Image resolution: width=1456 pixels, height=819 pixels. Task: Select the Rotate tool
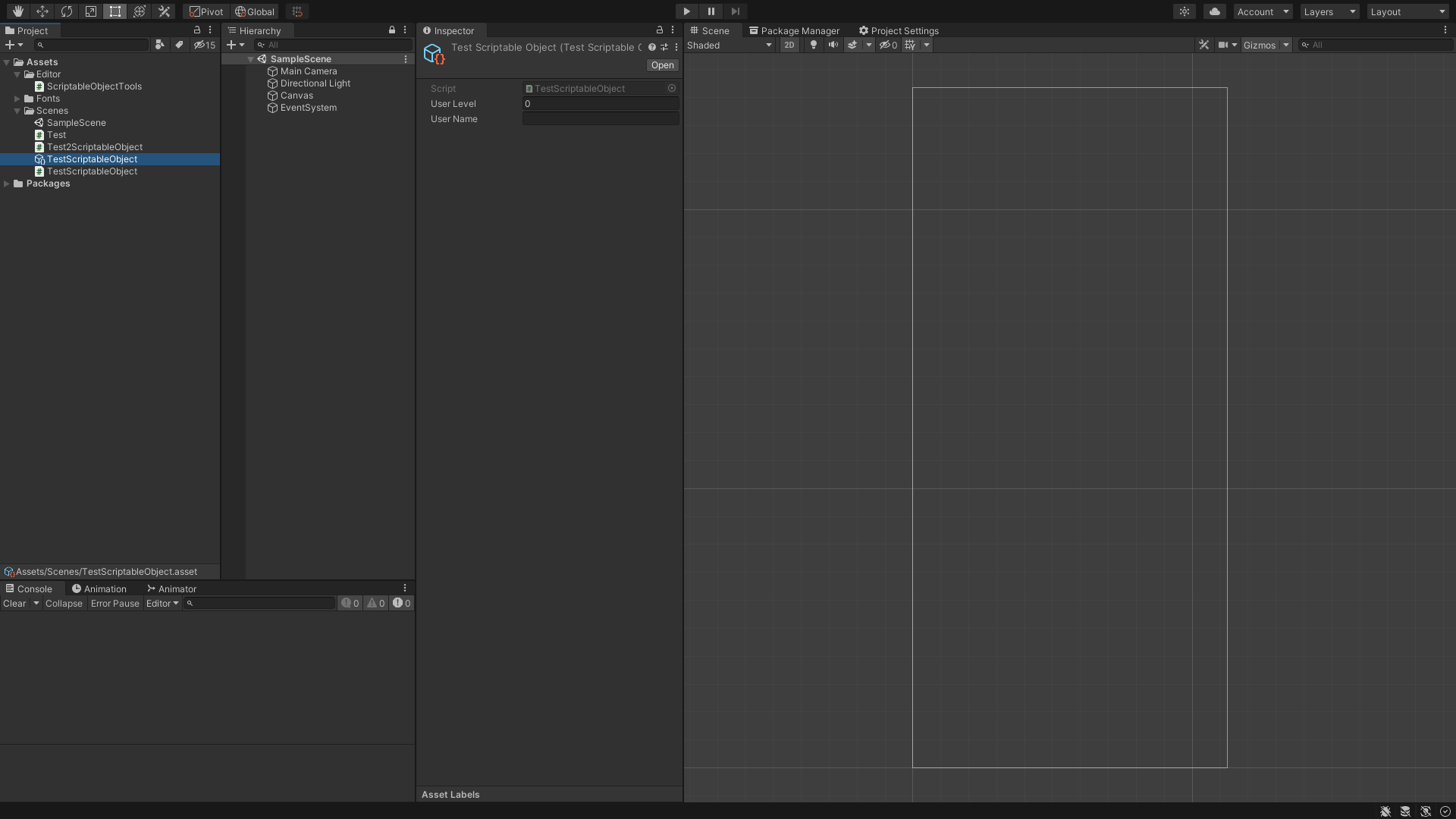(67, 11)
